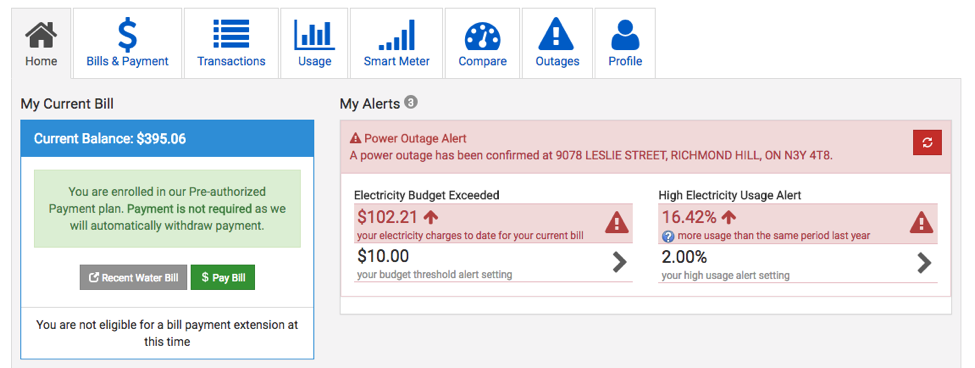Click 'your electricity charges to date' text
This screenshot has height=368, width=975.
[470, 237]
